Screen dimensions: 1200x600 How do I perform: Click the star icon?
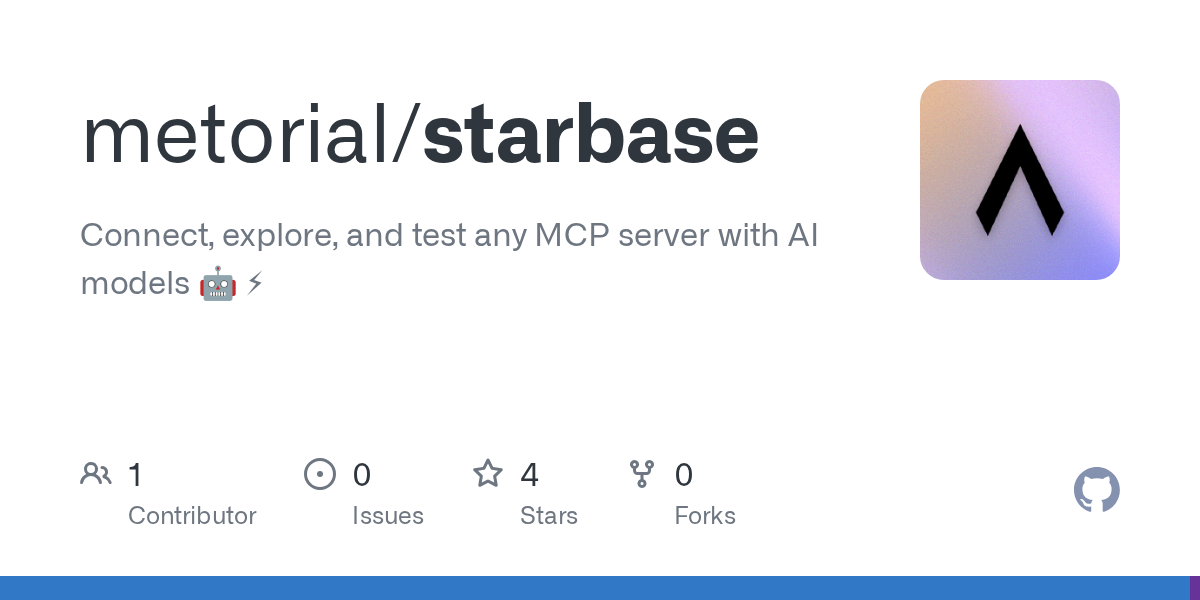(488, 474)
